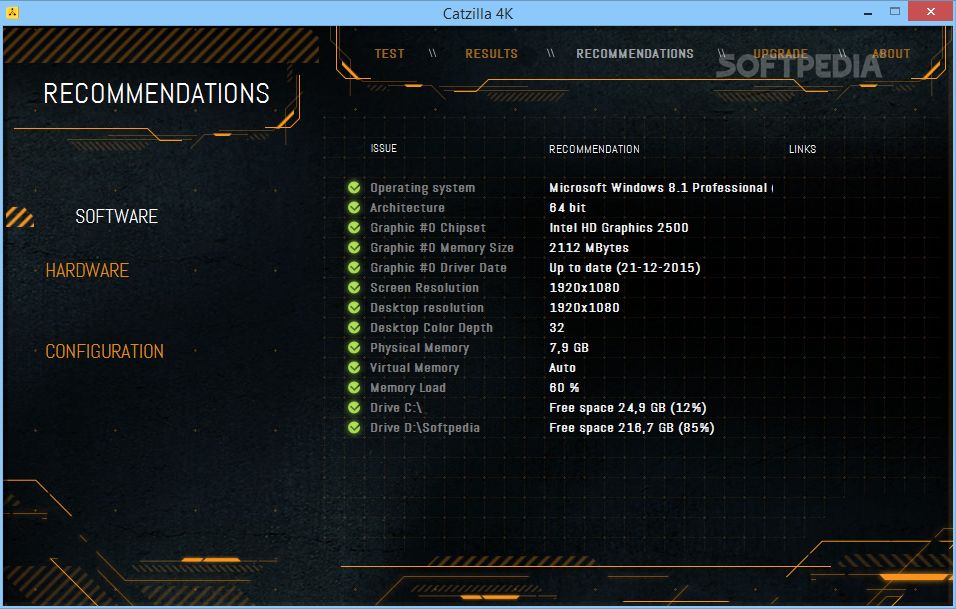Click the 60 % memory load value
This screenshot has width=956, height=609.
pyautogui.click(x=564, y=387)
